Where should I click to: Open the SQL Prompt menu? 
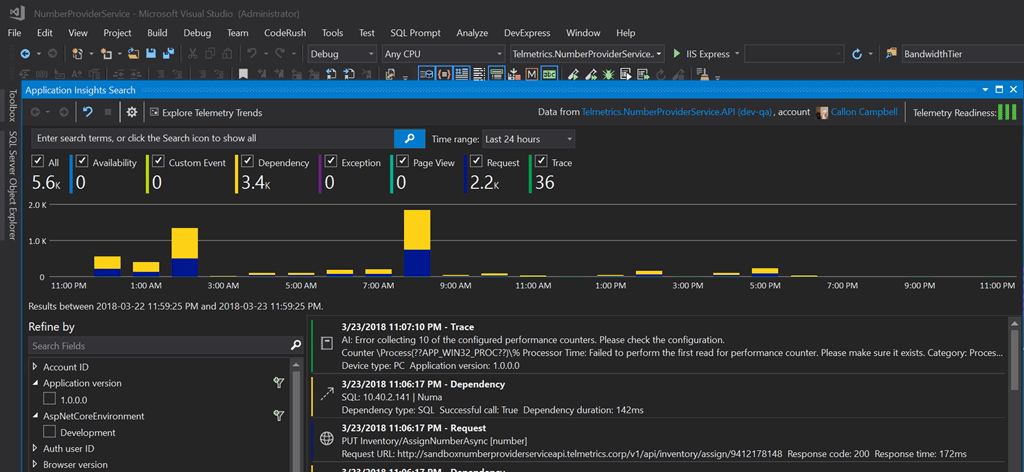pyautogui.click(x=413, y=33)
